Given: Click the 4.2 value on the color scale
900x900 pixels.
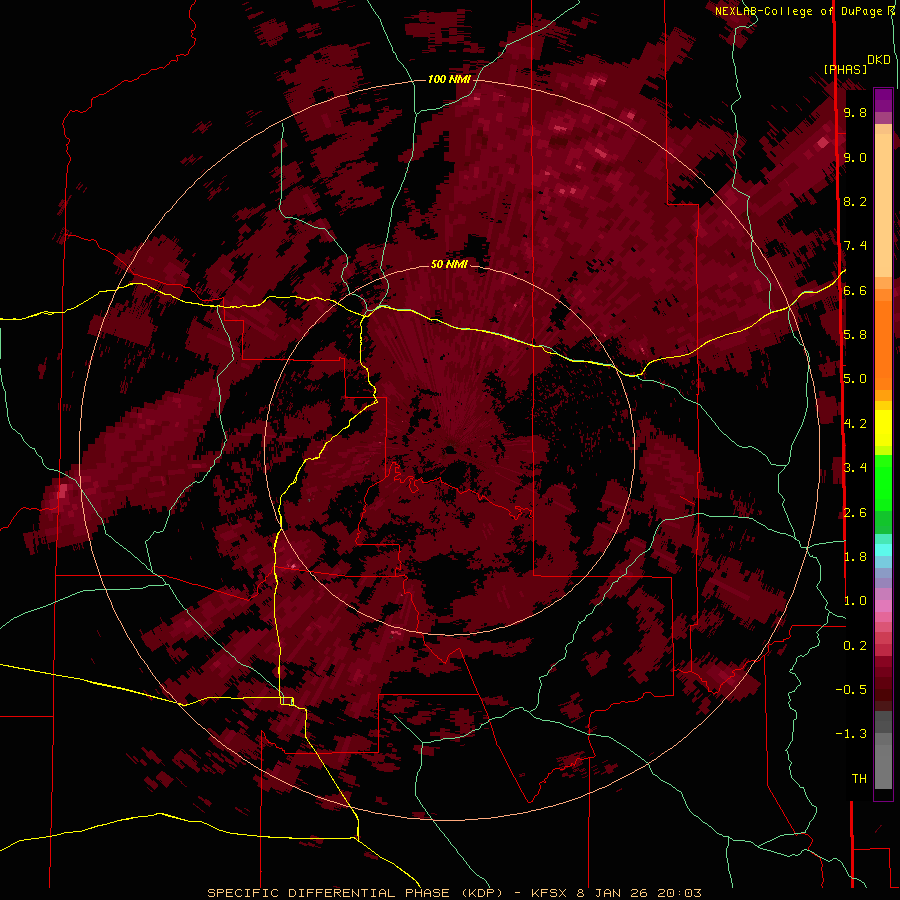Looking at the screenshot, I should tap(855, 424).
